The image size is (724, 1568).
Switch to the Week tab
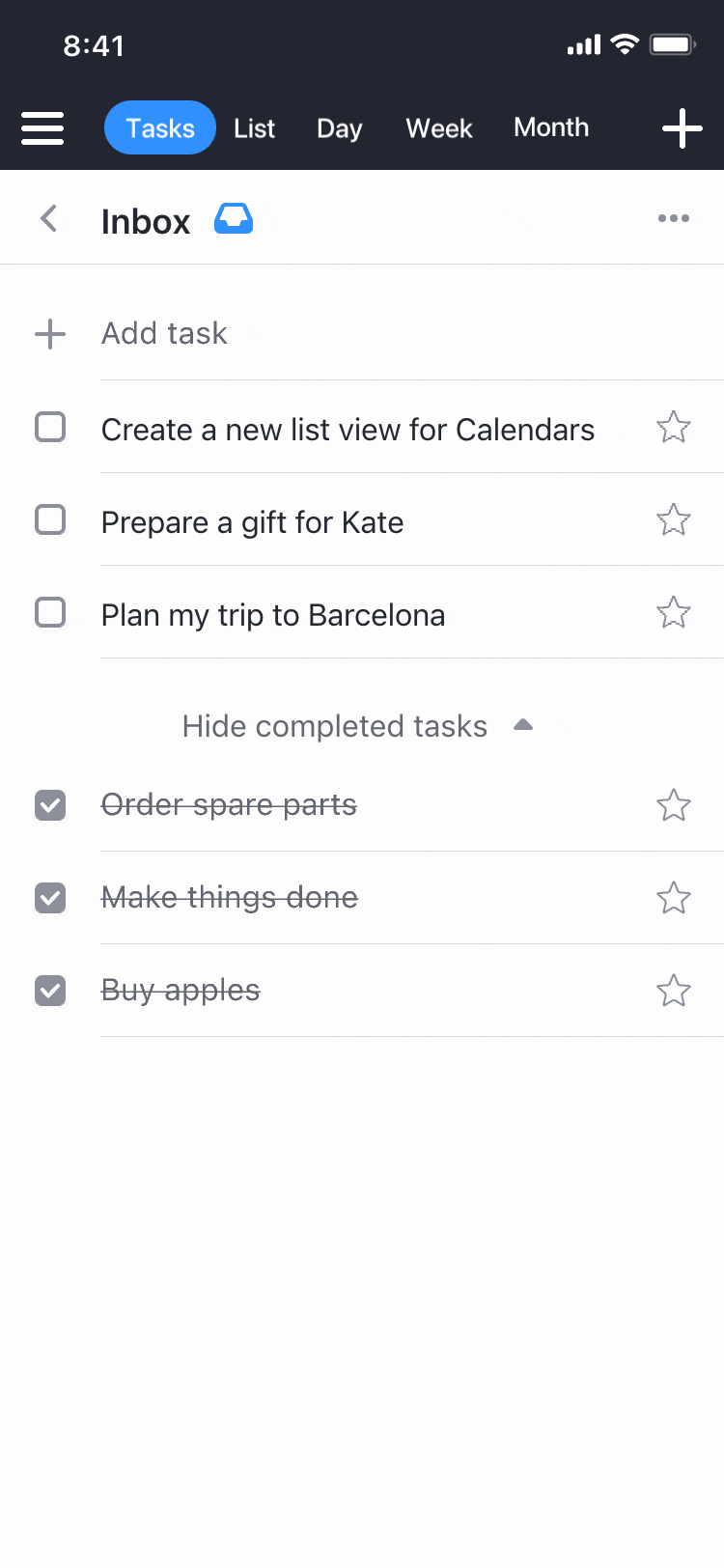coord(439,128)
